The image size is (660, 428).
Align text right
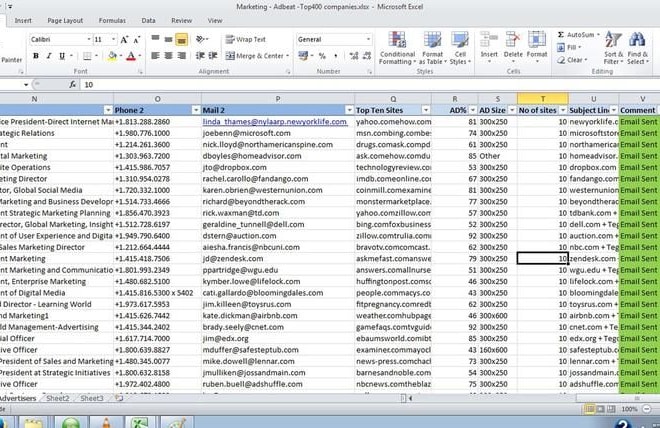[x=181, y=56]
